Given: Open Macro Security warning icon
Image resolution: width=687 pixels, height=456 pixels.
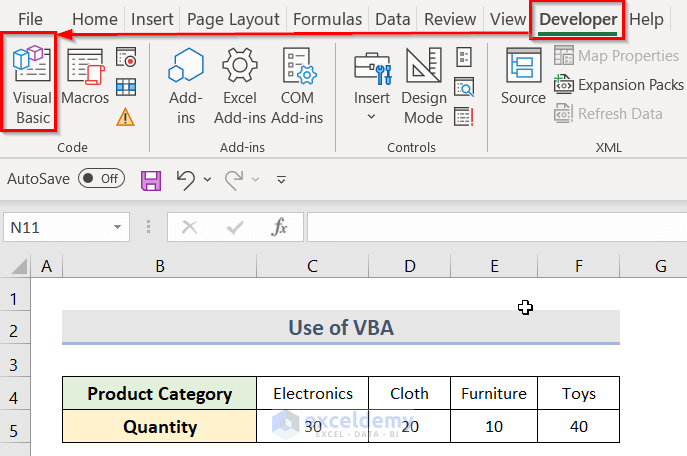Looking at the screenshot, I should (125, 117).
